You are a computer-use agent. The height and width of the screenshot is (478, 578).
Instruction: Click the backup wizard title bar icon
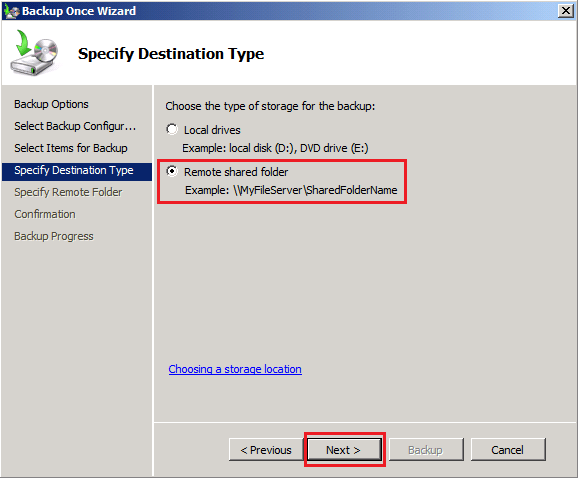[11, 11]
